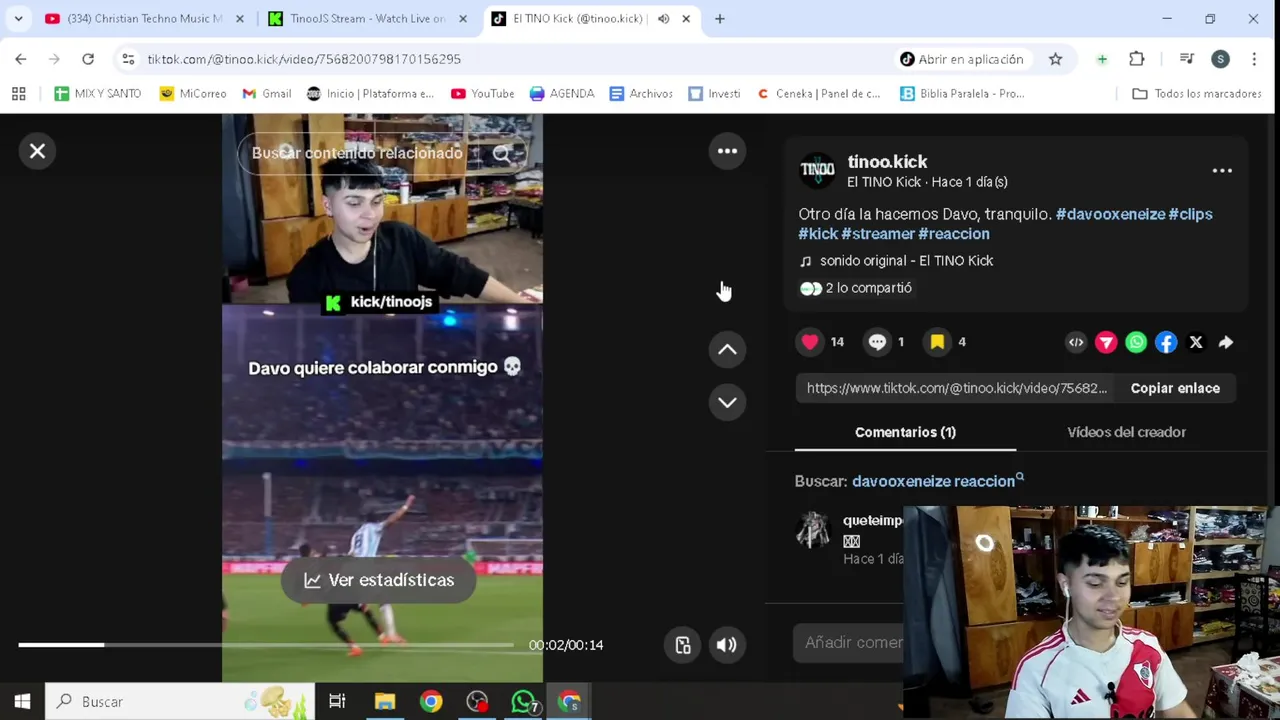Open the Chrome three-dot menu
This screenshot has width=1280, height=720.
[x=1254, y=59]
